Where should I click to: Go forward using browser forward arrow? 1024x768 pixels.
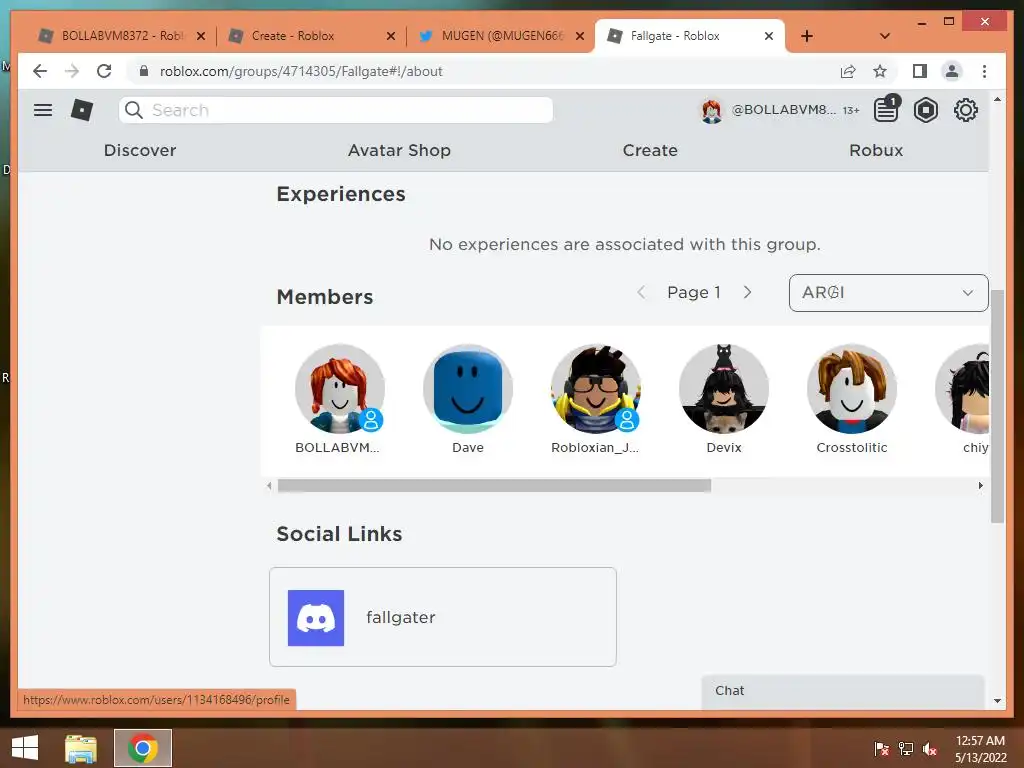pos(72,71)
